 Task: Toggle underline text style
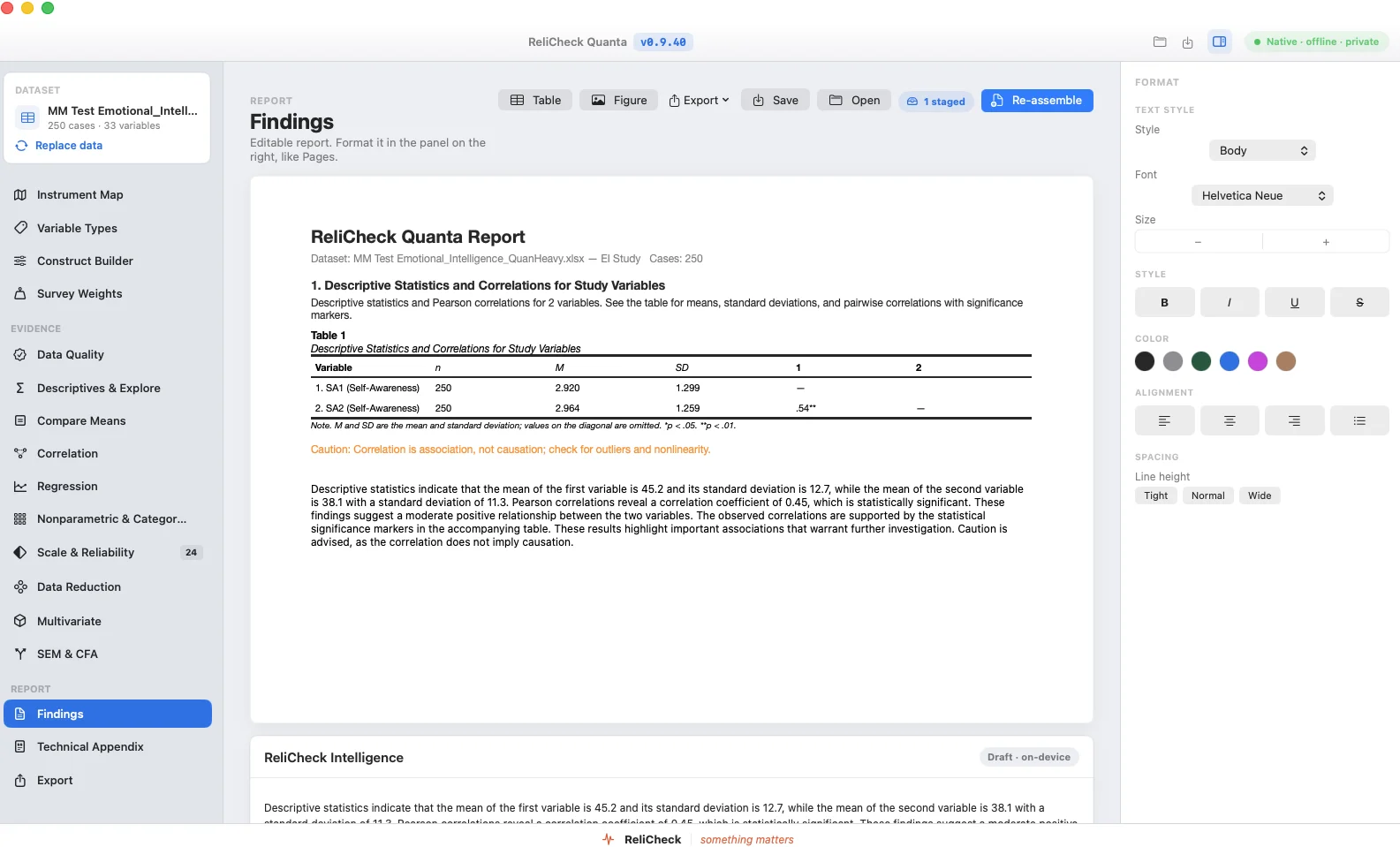(1294, 302)
